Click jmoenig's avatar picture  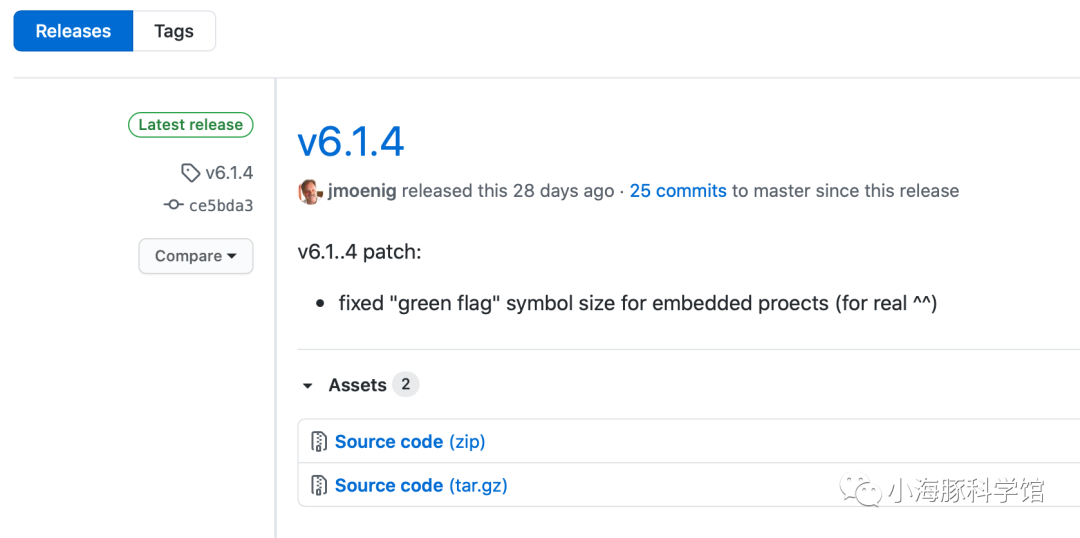point(310,191)
